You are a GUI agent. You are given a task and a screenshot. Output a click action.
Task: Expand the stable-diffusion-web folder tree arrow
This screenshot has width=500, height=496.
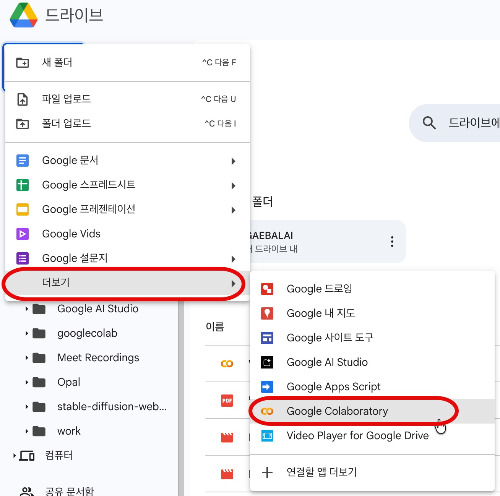point(26,407)
